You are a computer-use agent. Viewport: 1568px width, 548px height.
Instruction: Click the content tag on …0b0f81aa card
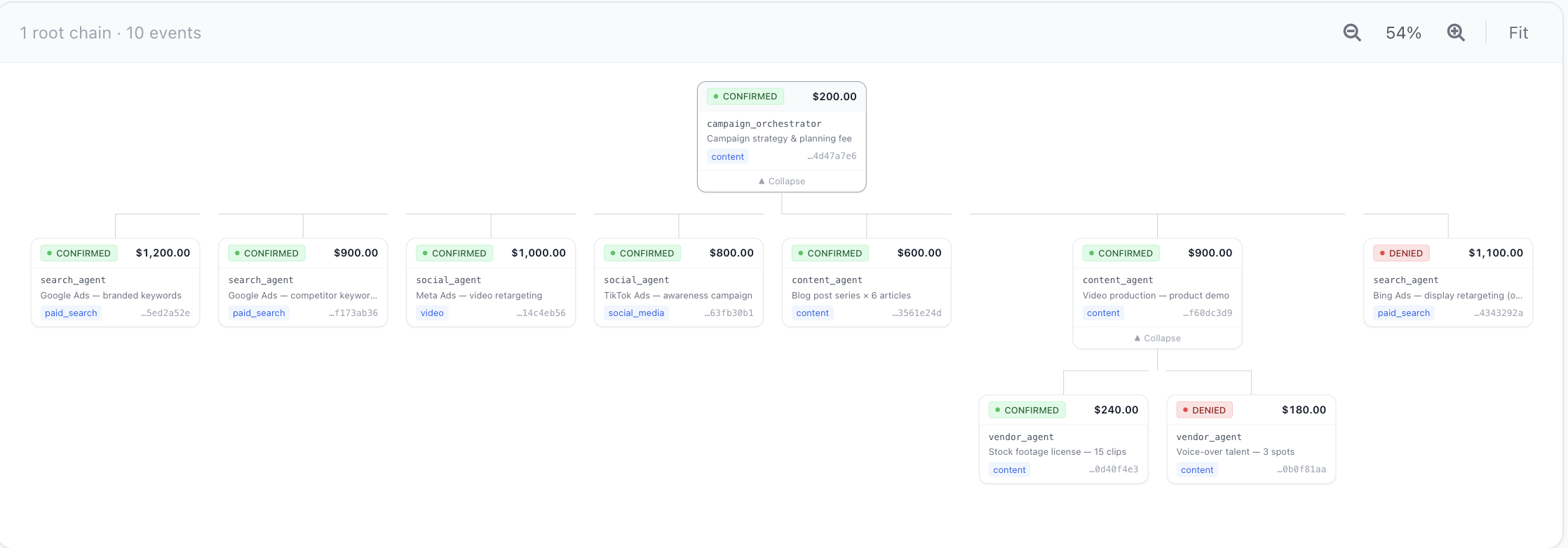click(1197, 470)
